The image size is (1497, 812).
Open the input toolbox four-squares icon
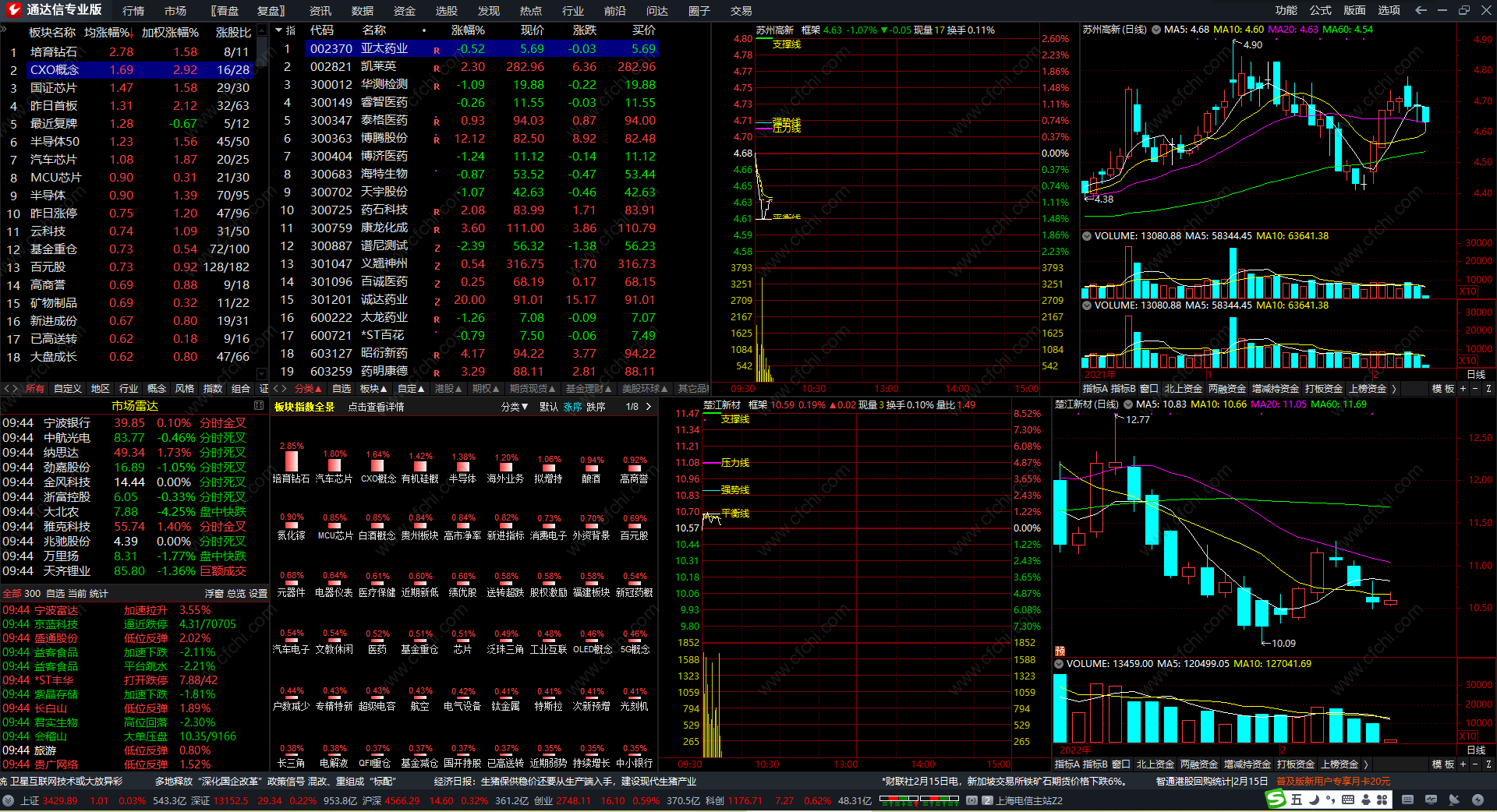(x=1382, y=800)
